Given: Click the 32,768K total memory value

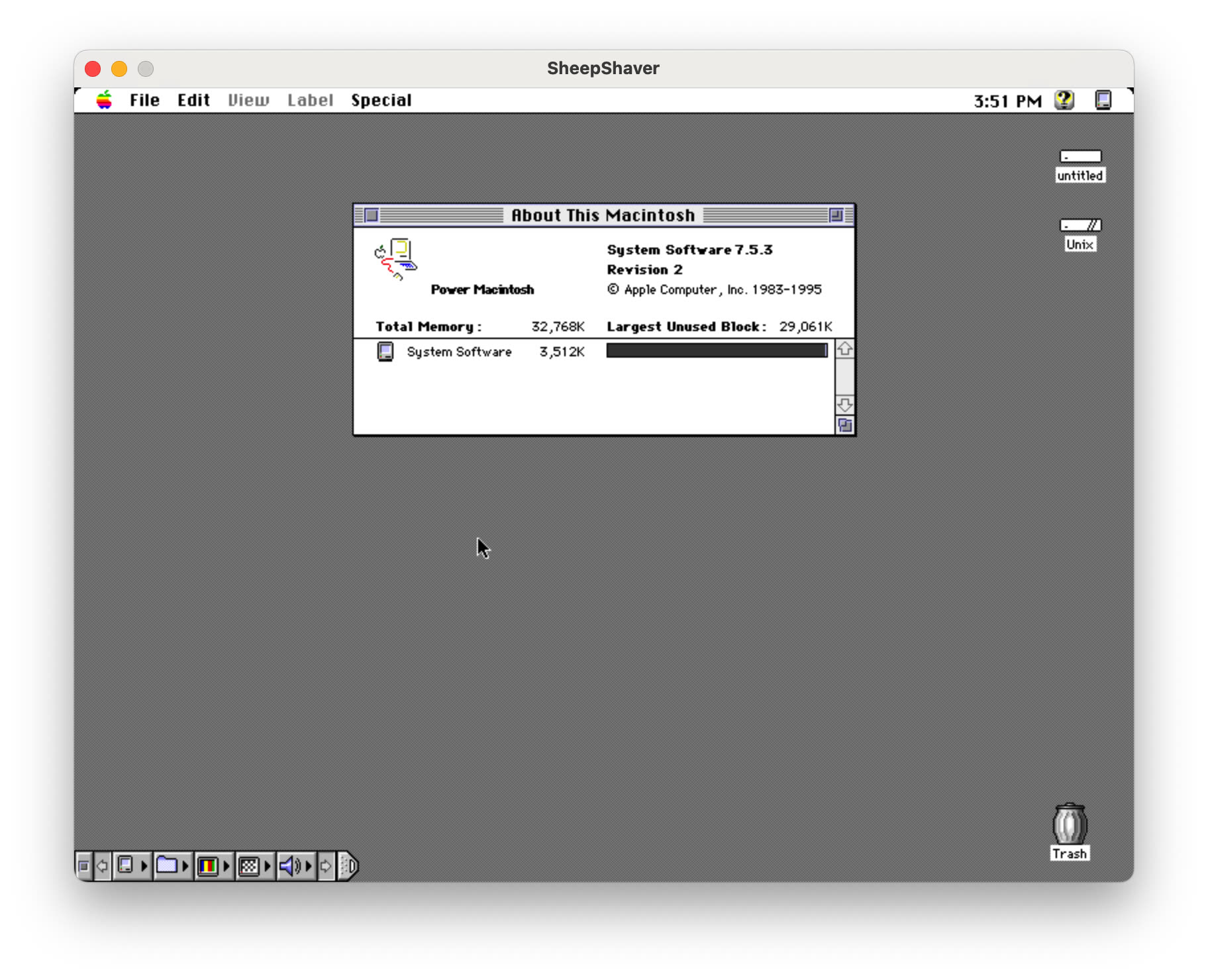Looking at the screenshot, I should pyautogui.click(x=558, y=326).
